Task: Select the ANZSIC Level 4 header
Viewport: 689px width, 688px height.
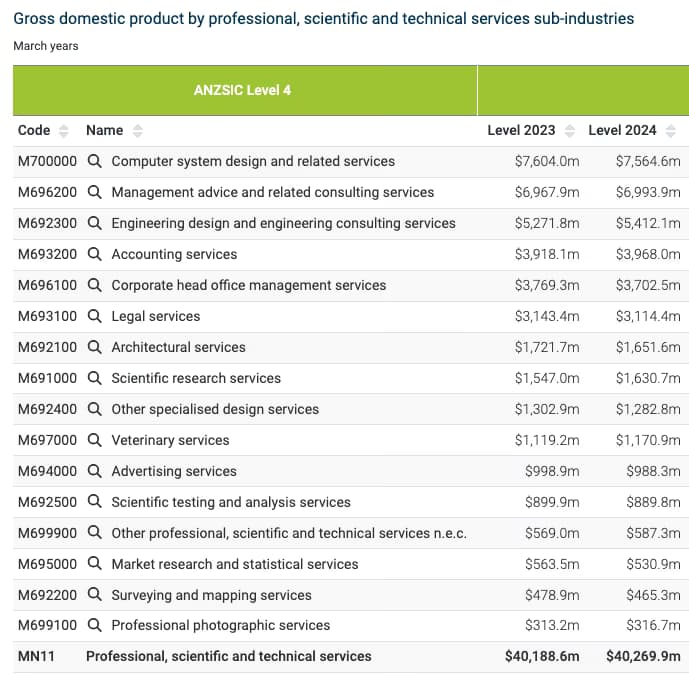Action: (242, 90)
